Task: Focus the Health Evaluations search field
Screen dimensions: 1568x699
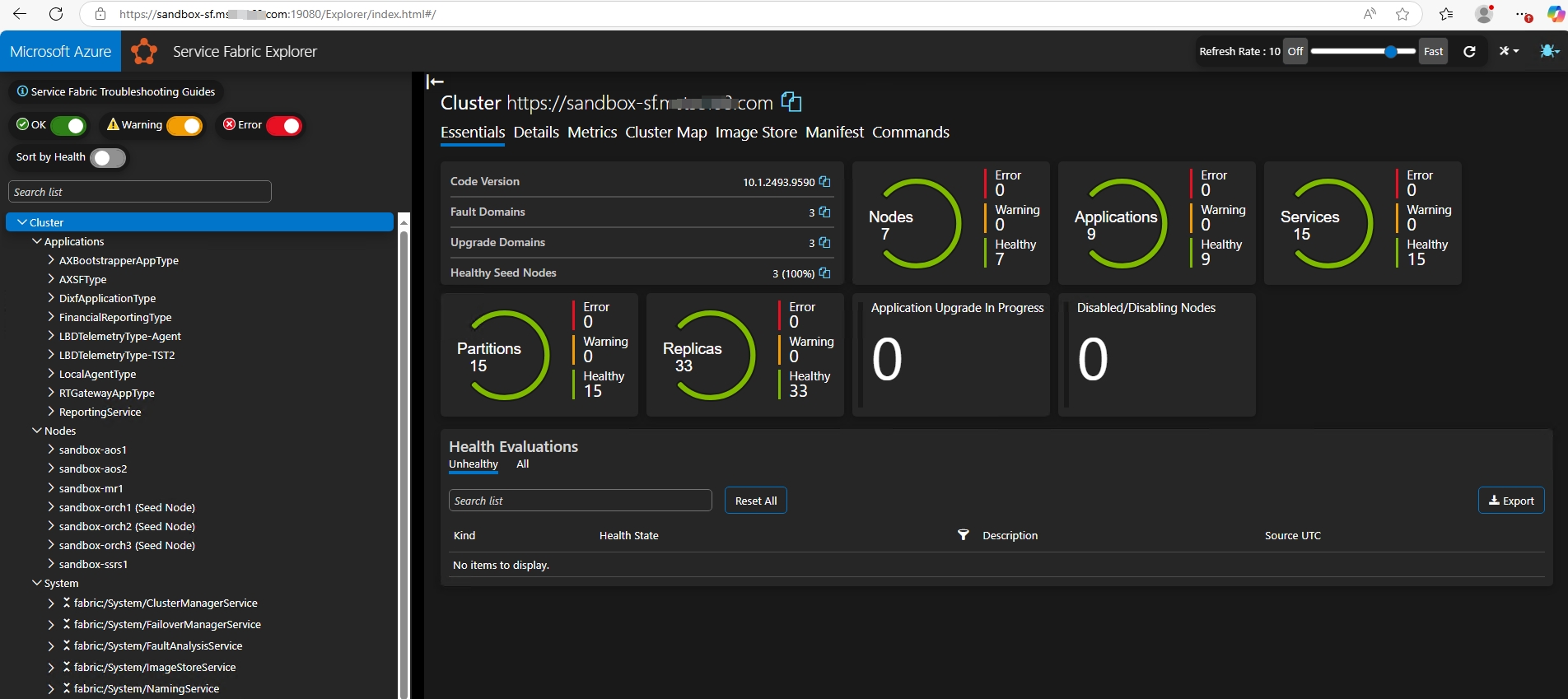Action: pyautogui.click(x=581, y=501)
